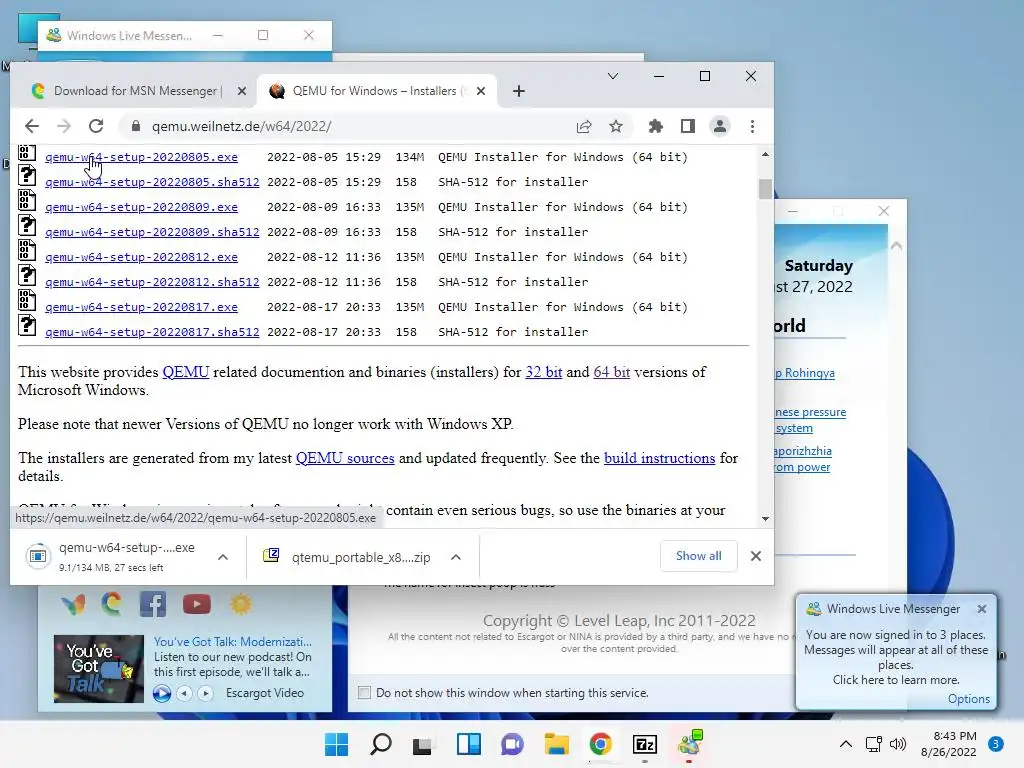Open Windows Live Messenger taskbar icon
This screenshot has width=1024, height=768.
point(689,744)
